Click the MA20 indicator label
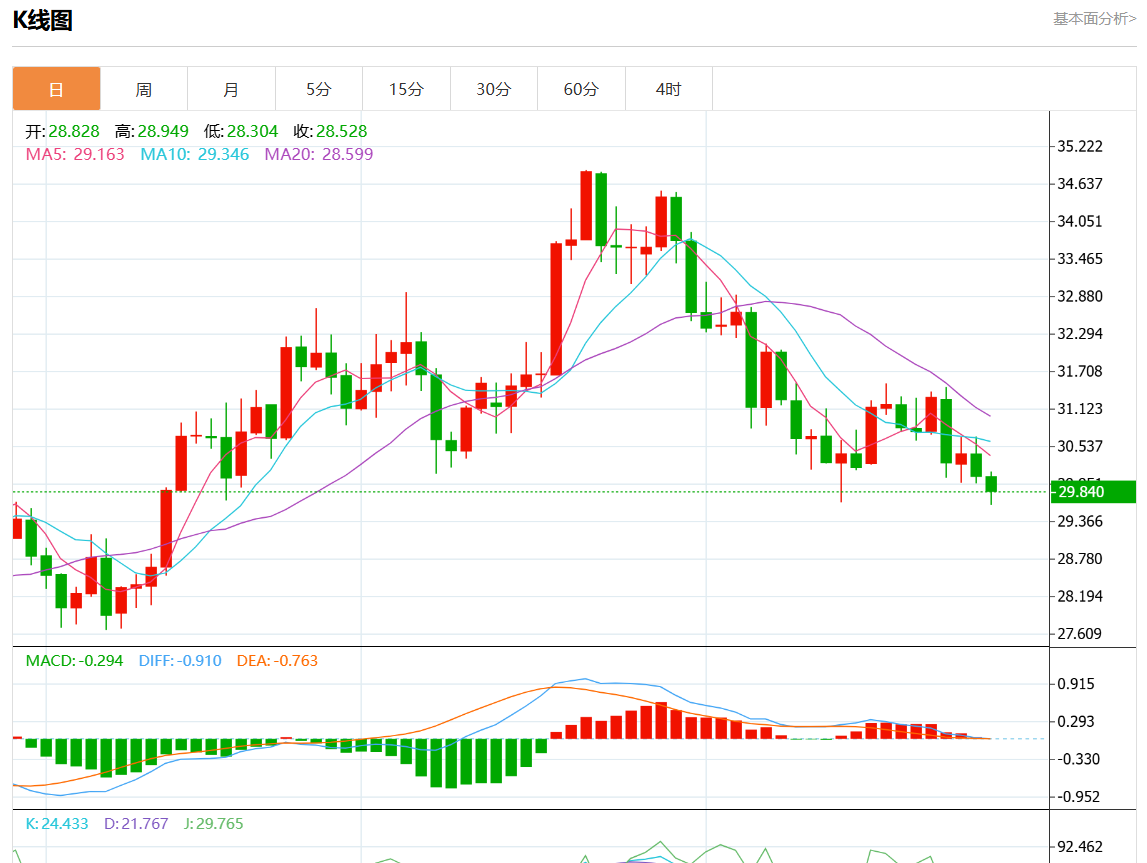Viewport: 1147px width, 863px height. [318, 154]
